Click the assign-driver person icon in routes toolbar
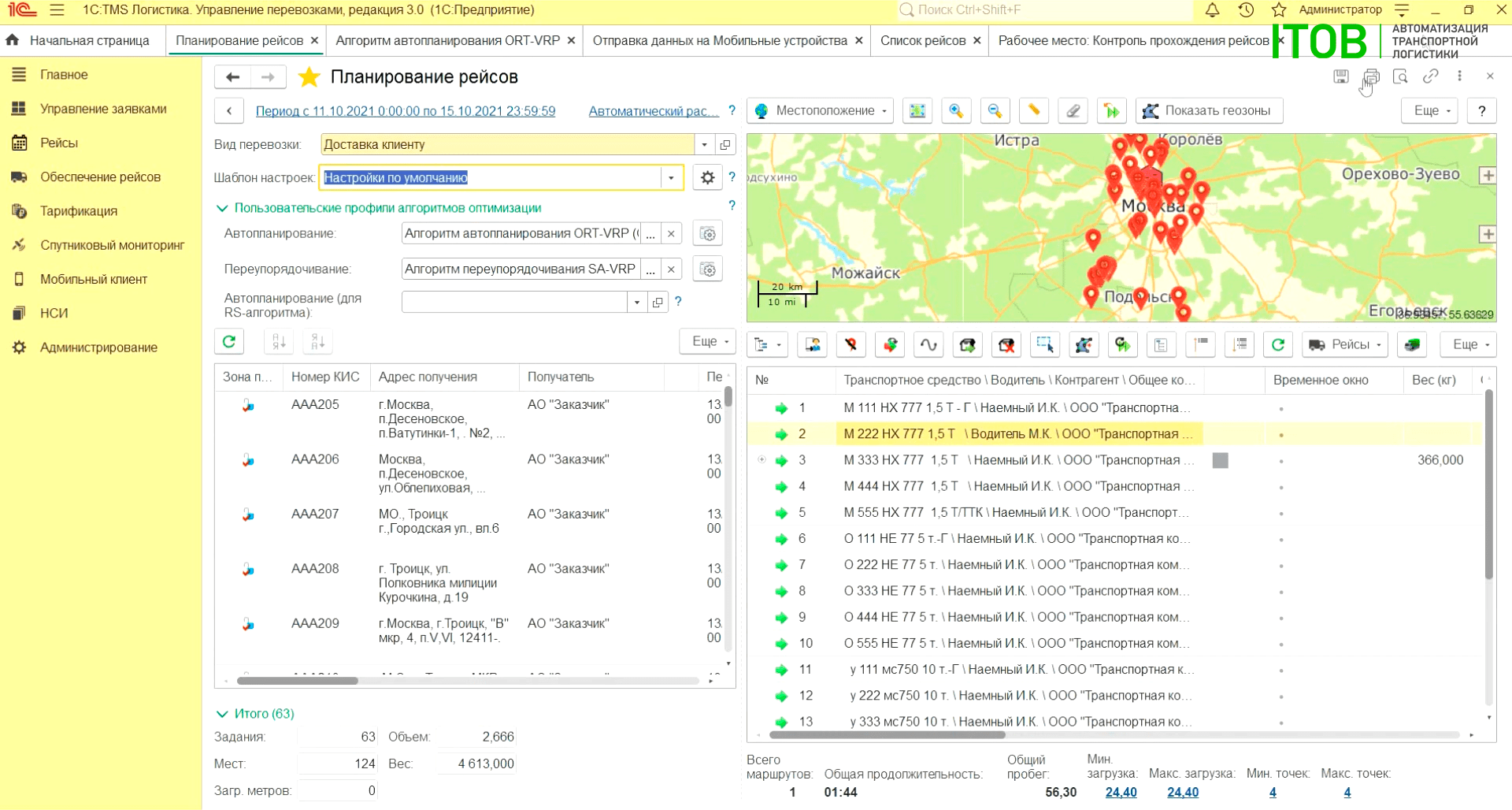 coord(813,344)
